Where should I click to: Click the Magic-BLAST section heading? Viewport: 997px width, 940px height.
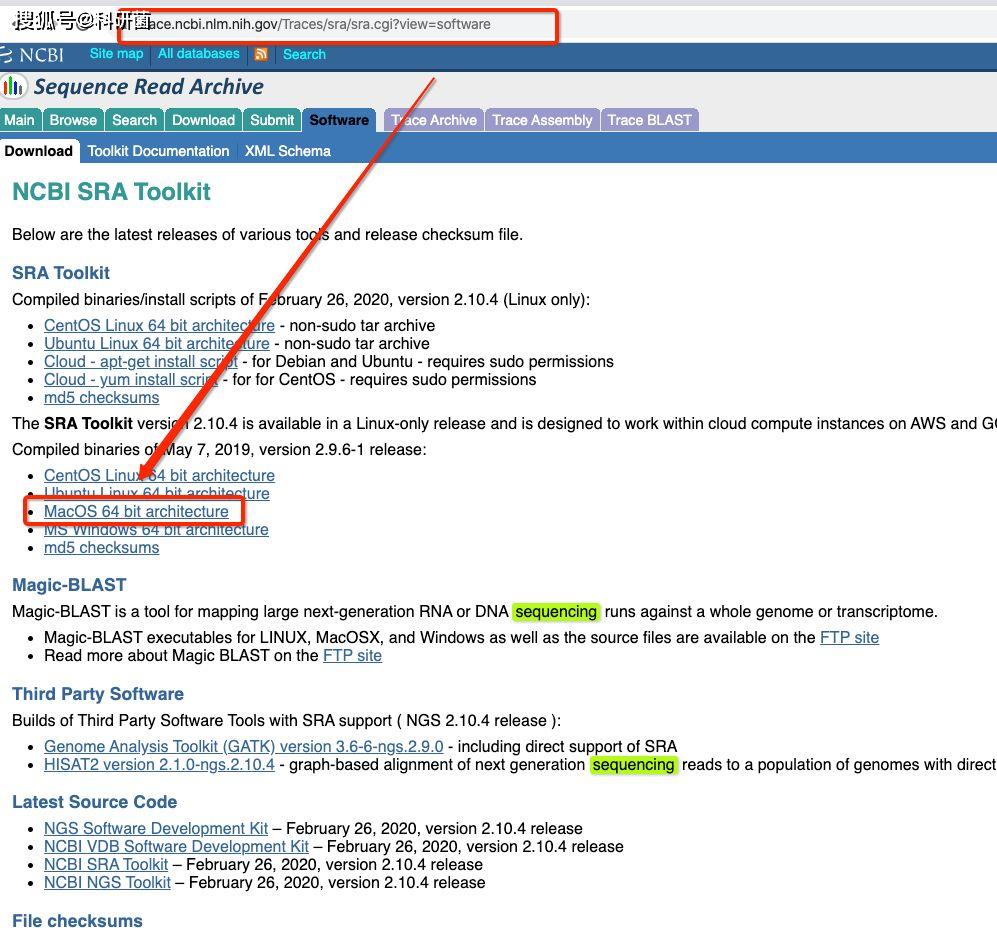(69, 585)
